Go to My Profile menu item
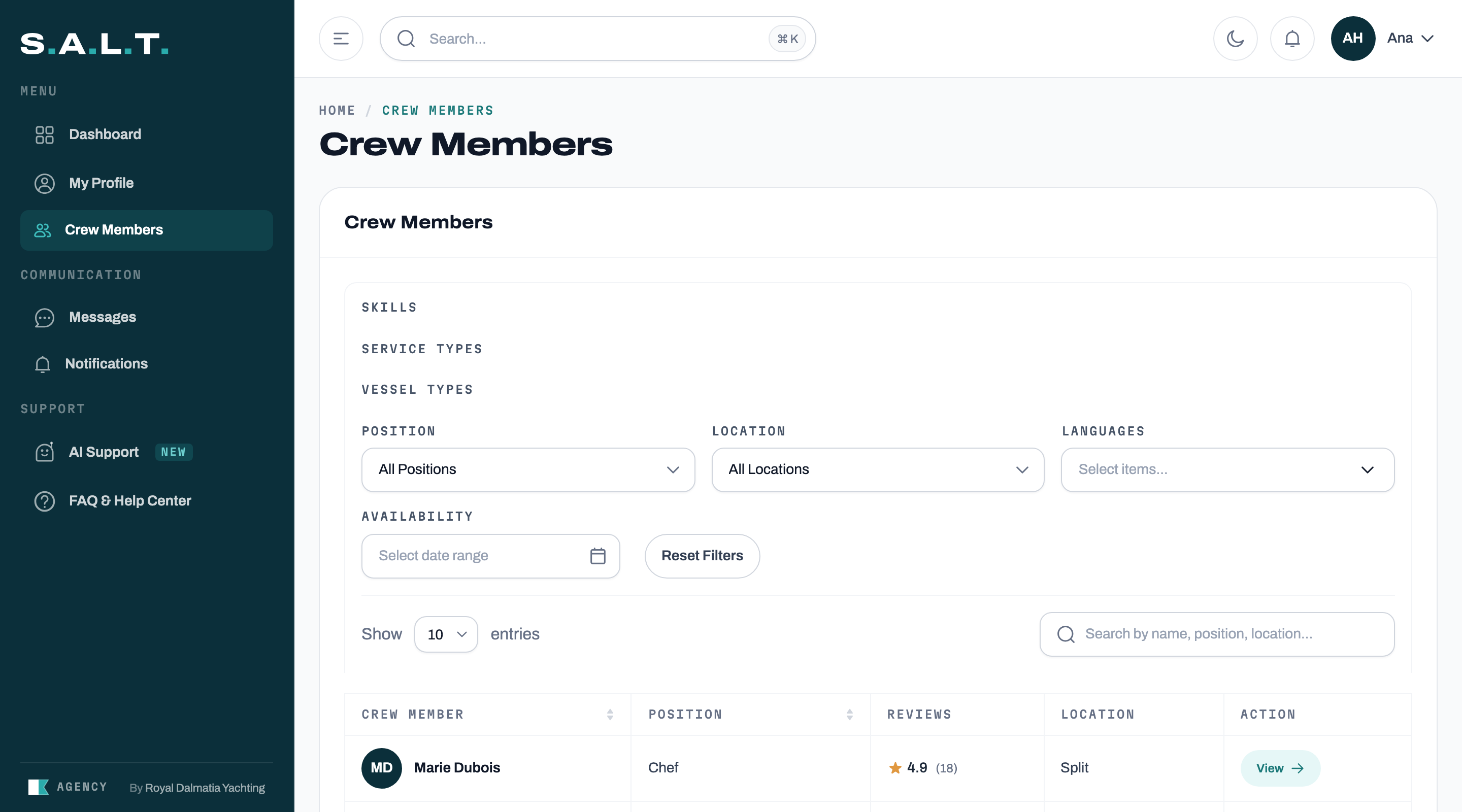 [146, 183]
